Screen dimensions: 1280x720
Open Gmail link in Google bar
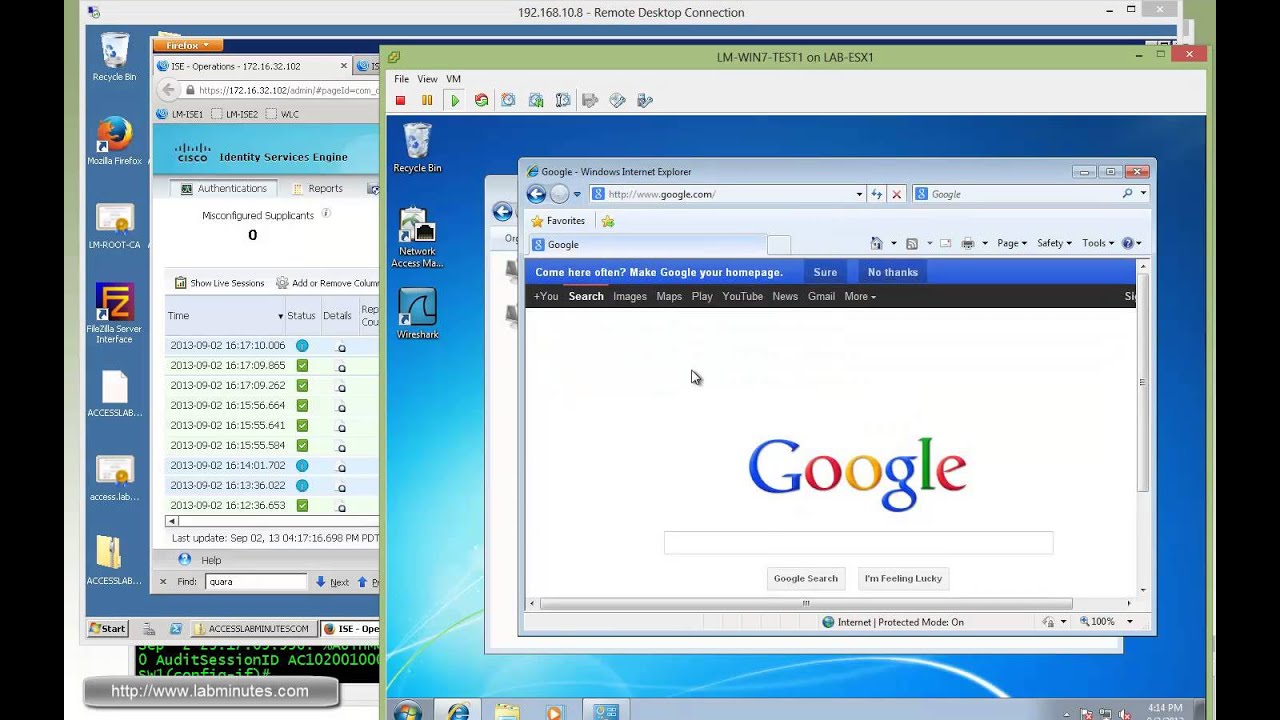821,296
